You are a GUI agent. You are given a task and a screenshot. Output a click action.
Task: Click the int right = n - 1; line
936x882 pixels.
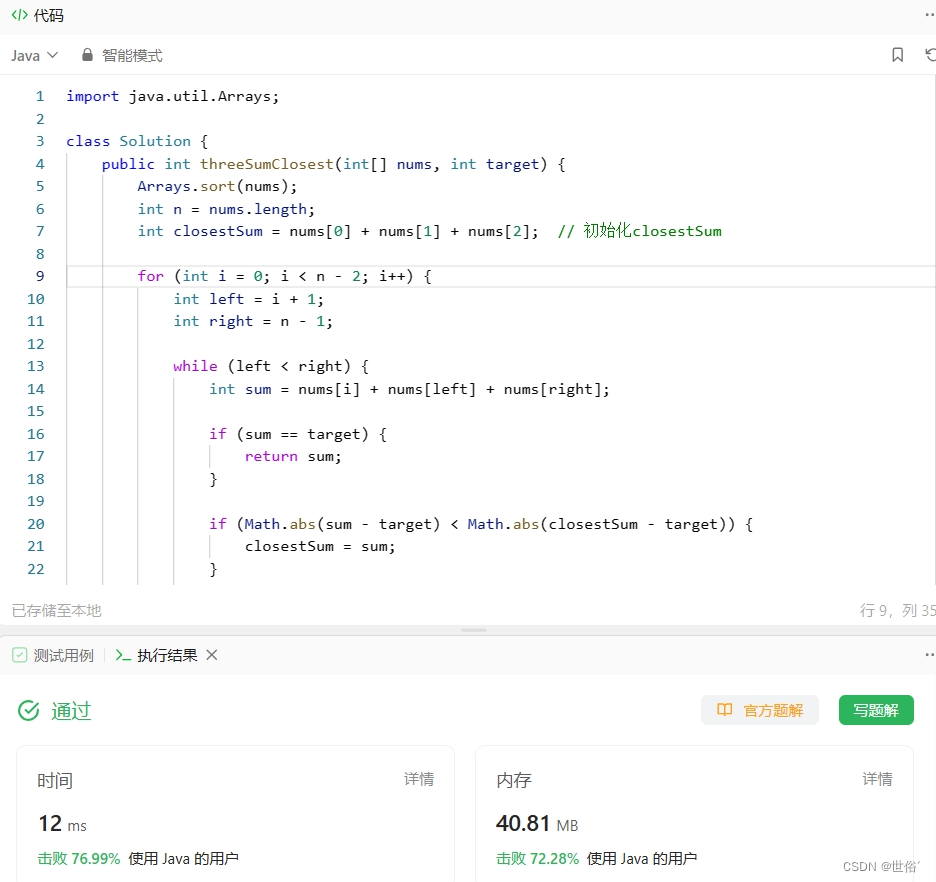[253, 322]
